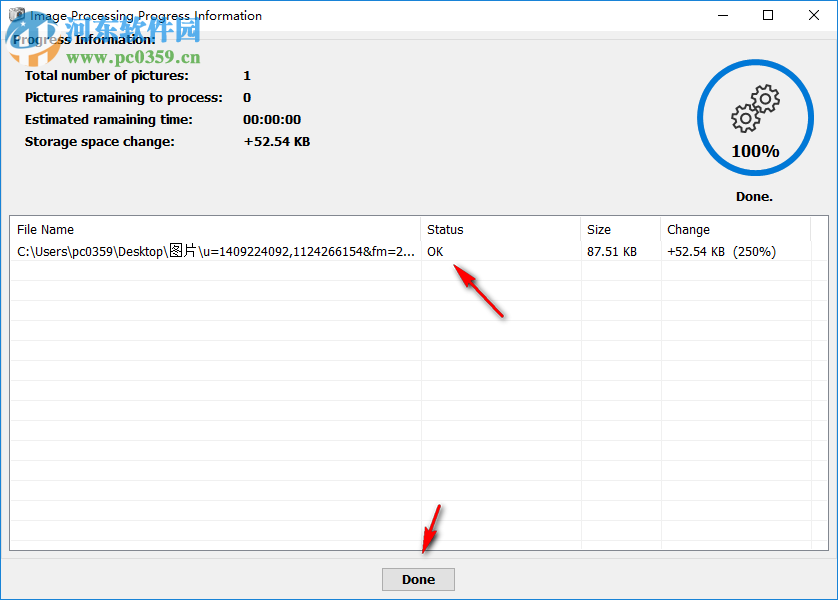Click the Storage space change value +52.54 KB
Viewport: 838px width, 600px height.
point(277,141)
